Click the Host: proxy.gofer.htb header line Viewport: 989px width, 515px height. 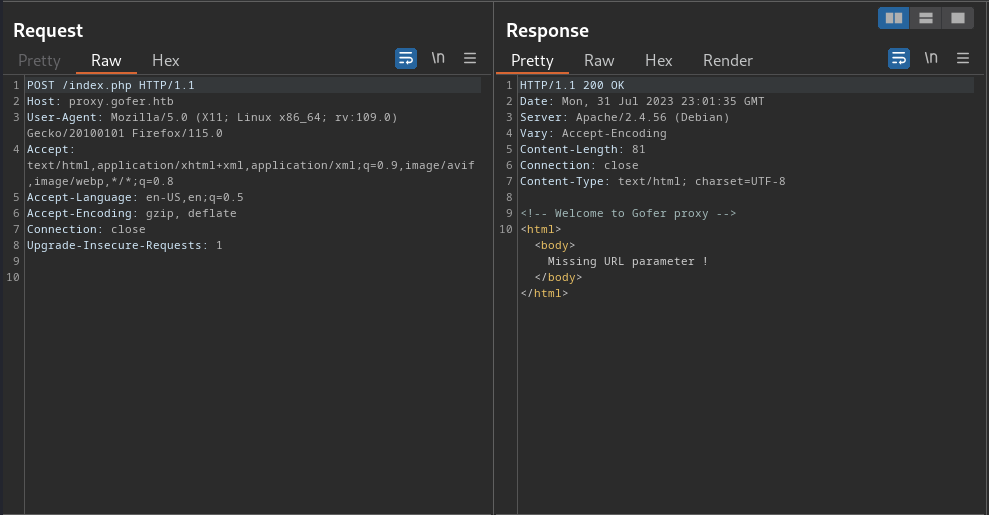tap(100, 101)
